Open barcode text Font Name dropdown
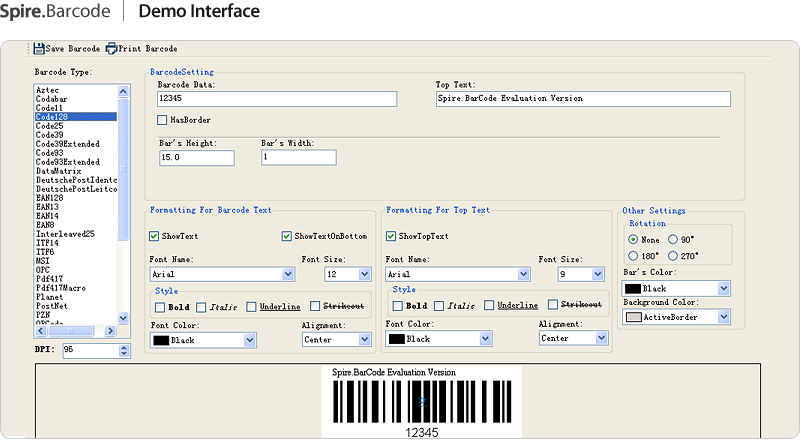Screen dimensions: 800x440 pyautogui.click(x=288, y=275)
